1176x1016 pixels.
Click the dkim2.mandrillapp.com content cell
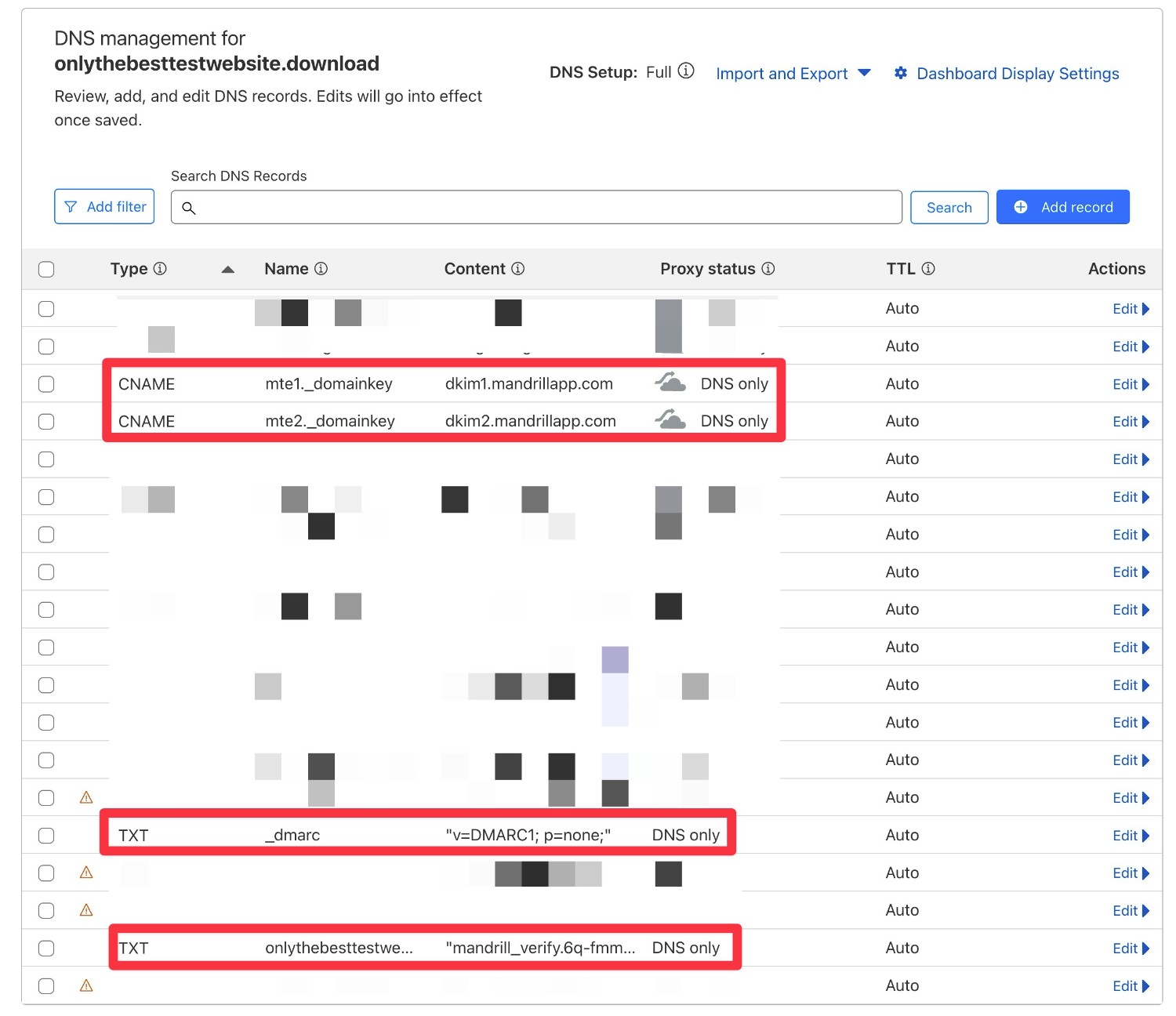click(531, 422)
